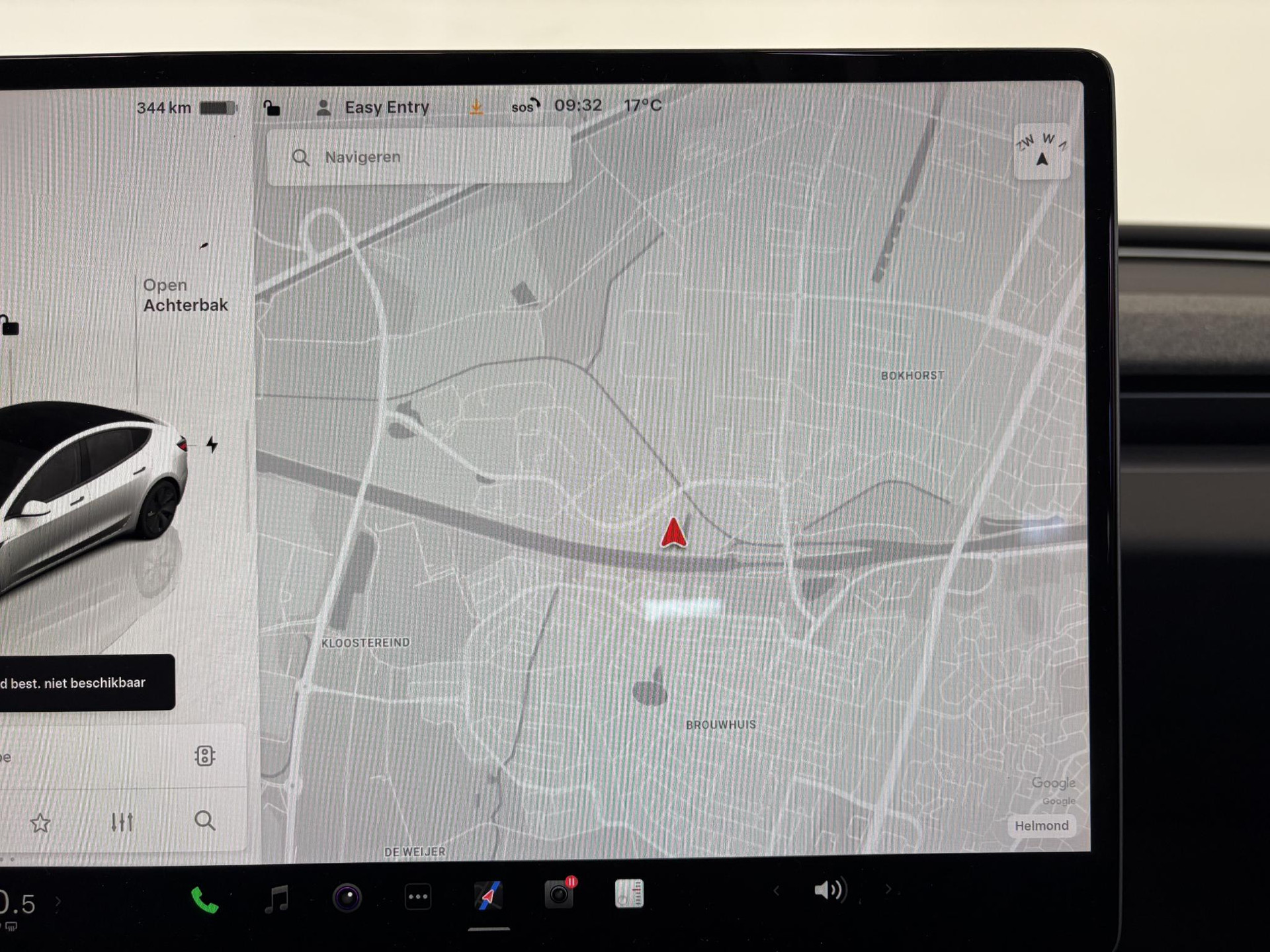Decrease volume with left chevron
This screenshot has width=1270, height=952.
click(x=777, y=891)
